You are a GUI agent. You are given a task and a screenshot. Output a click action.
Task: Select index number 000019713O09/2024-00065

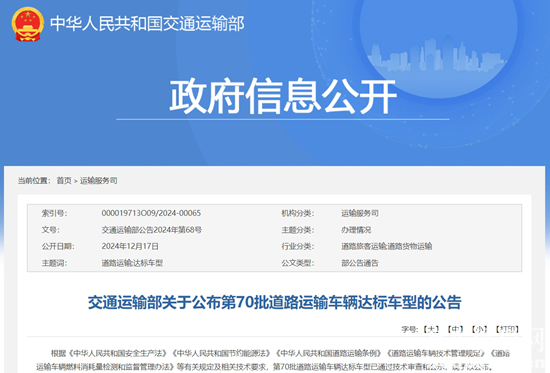(x=151, y=213)
